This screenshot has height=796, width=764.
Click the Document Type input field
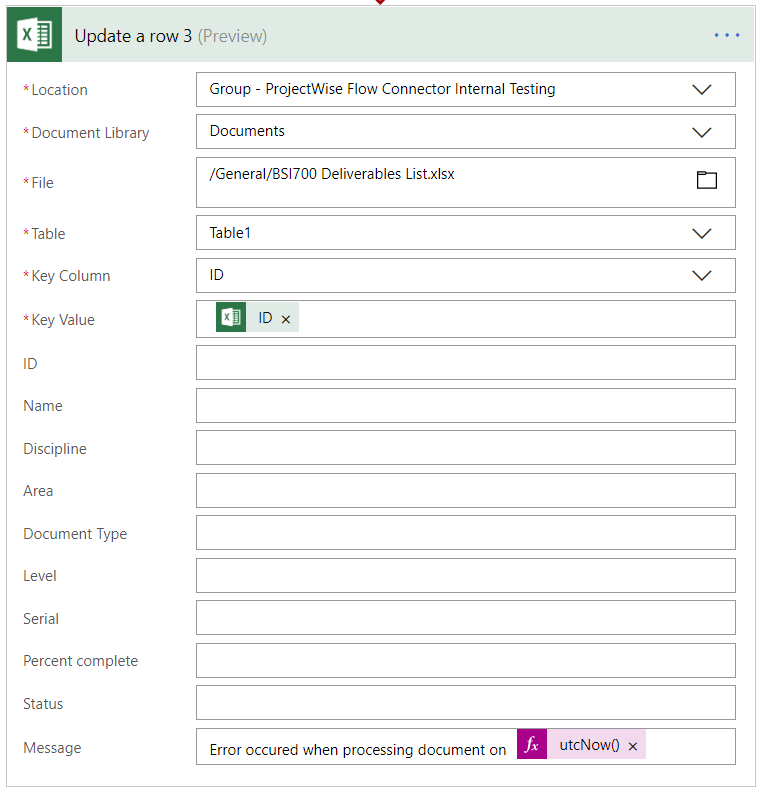466,533
